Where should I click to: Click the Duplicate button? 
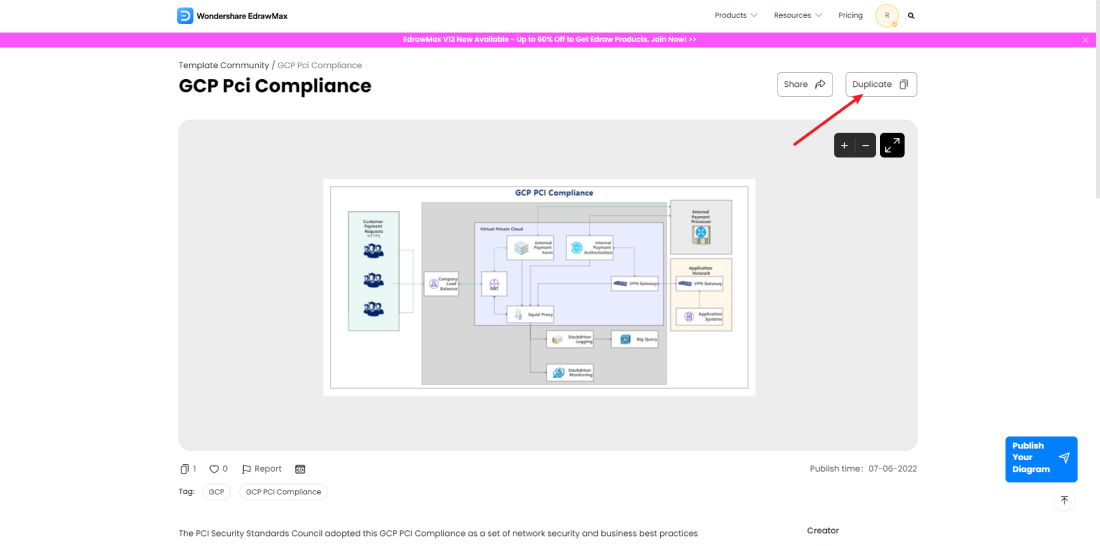(881, 84)
